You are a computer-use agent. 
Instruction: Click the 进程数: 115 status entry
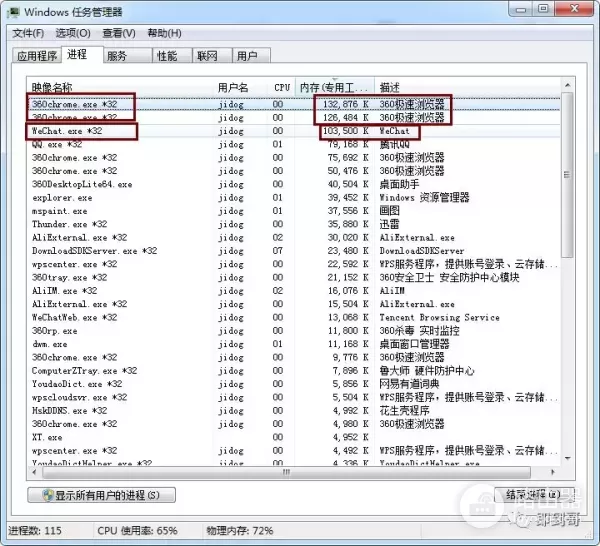(x=35, y=531)
